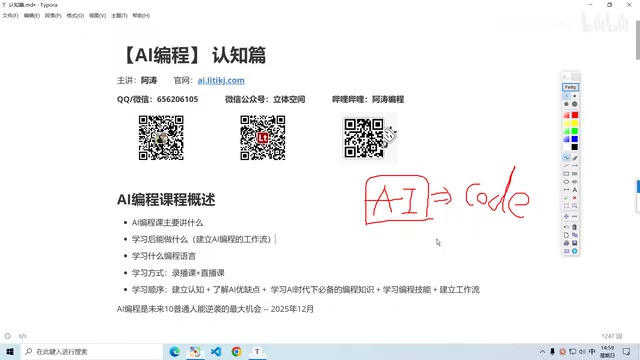This screenshot has width=640, height=360.
Task: Select the largest pen size dot
Action: pyautogui.click(x=575, y=104)
